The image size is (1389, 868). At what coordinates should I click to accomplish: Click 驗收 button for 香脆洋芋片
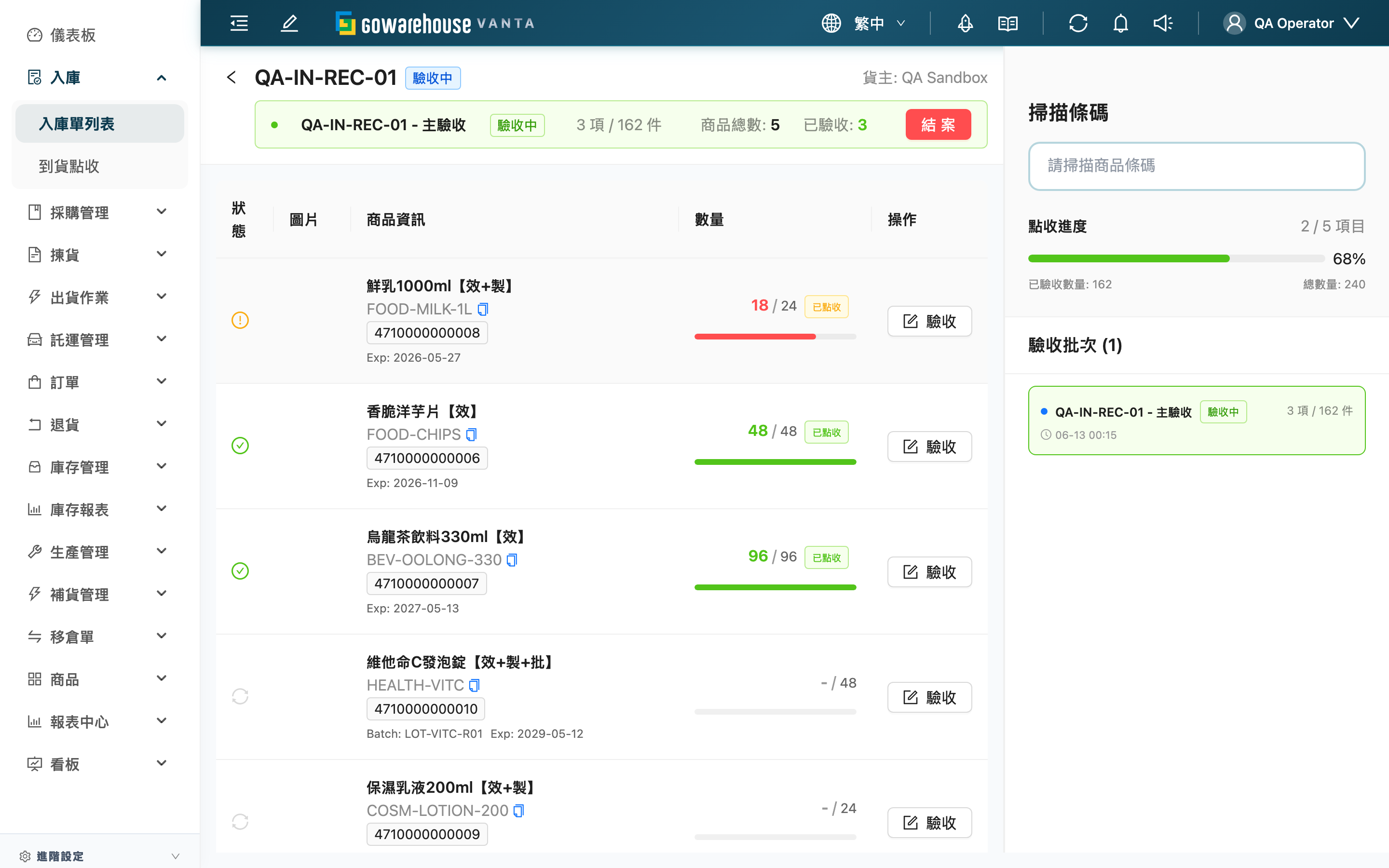point(929,446)
